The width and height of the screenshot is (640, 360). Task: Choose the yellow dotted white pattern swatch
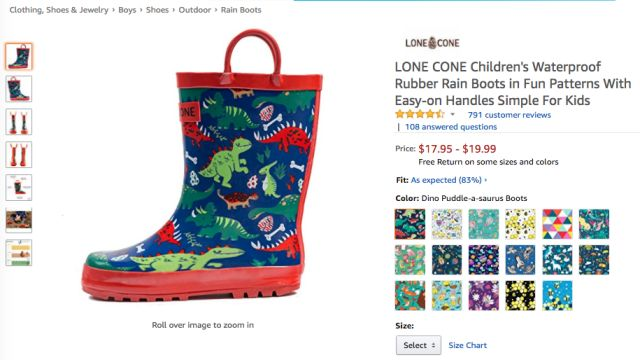[x=520, y=224]
